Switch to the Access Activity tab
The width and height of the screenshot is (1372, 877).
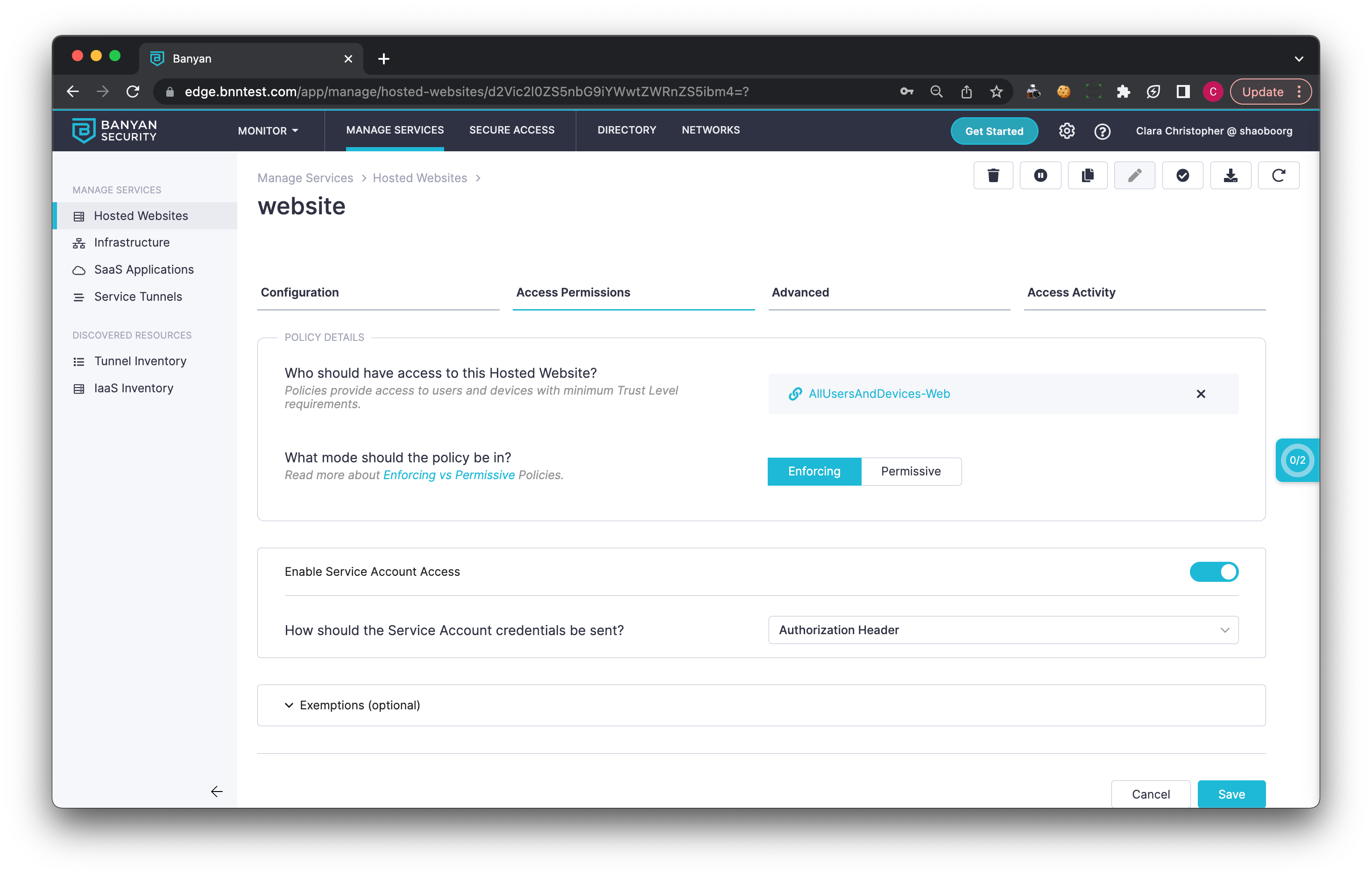[x=1071, y=292]
